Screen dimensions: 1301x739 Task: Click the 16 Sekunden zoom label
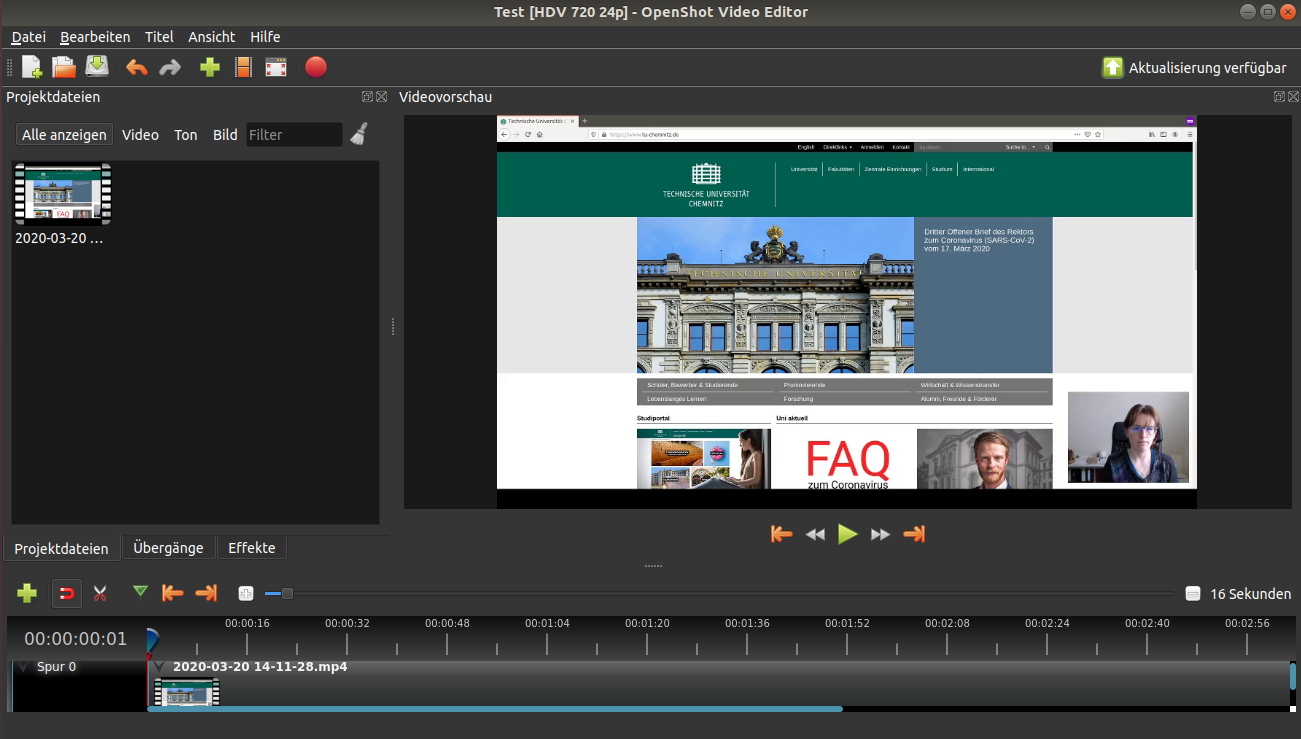[x=1250, y=594]
